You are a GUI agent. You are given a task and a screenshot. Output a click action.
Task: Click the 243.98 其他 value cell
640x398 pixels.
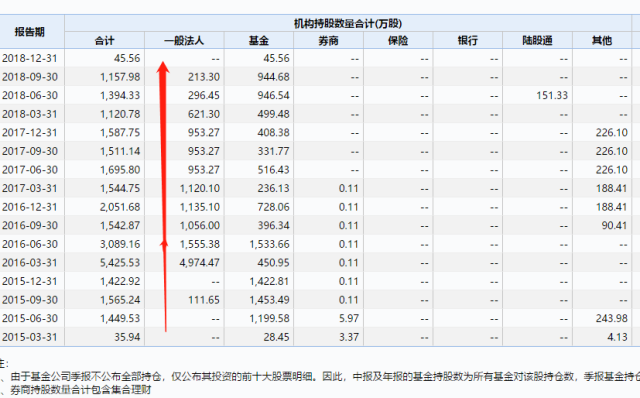click(611, 318)
